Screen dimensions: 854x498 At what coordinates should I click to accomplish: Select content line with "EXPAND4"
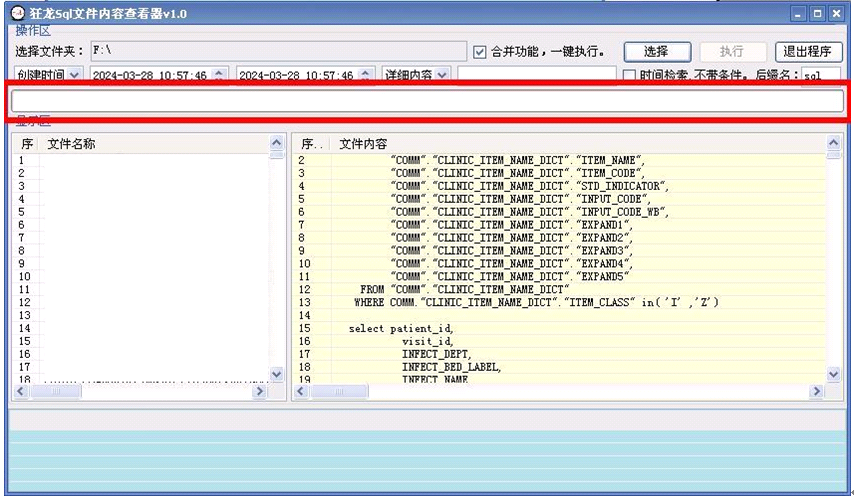pos(560,264)
